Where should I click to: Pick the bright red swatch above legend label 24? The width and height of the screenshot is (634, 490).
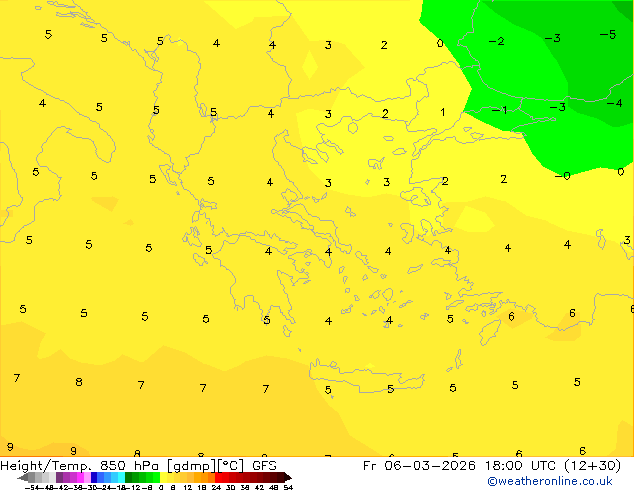pos(218,478)
